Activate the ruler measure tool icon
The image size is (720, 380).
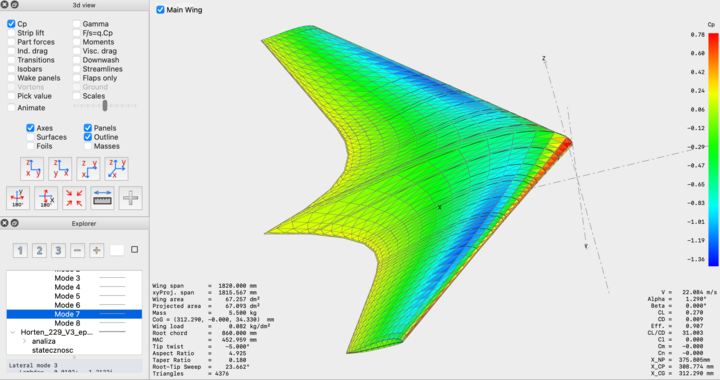[102, 198]
